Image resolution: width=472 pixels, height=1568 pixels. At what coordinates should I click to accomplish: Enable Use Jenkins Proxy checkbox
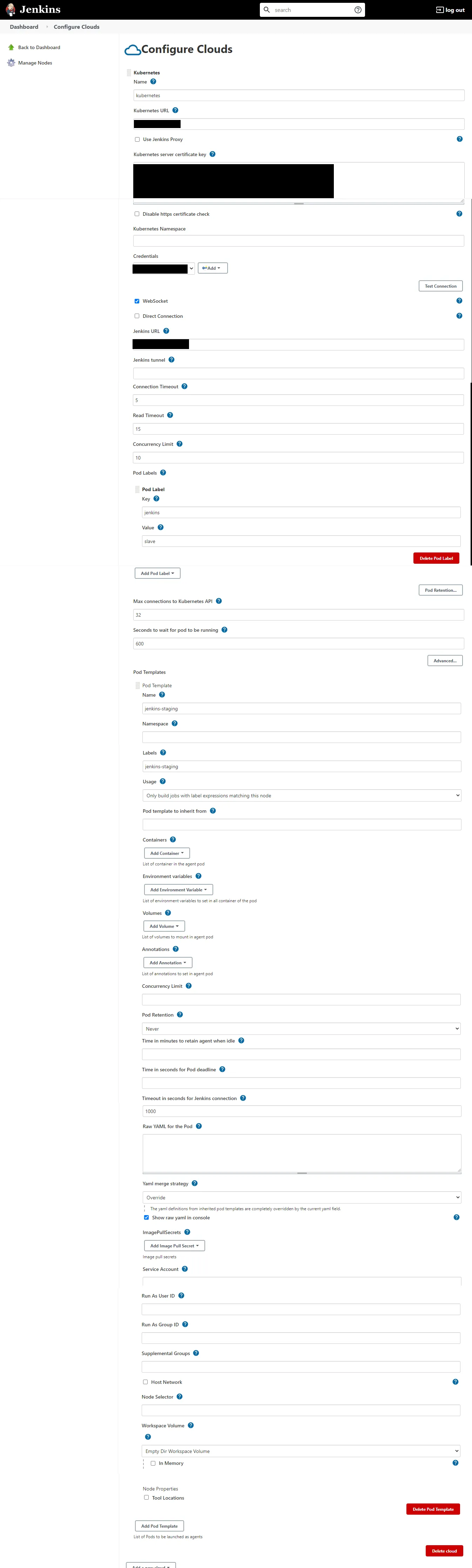pyautogui.click(x=137, y=139)
